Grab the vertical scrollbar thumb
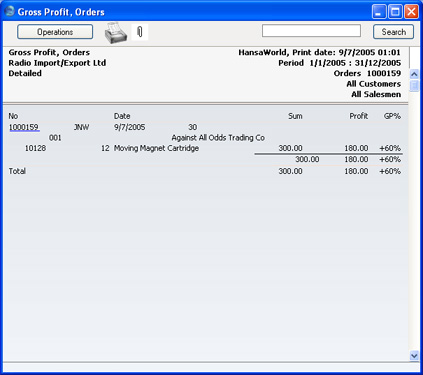 click(x=414, y=86)
